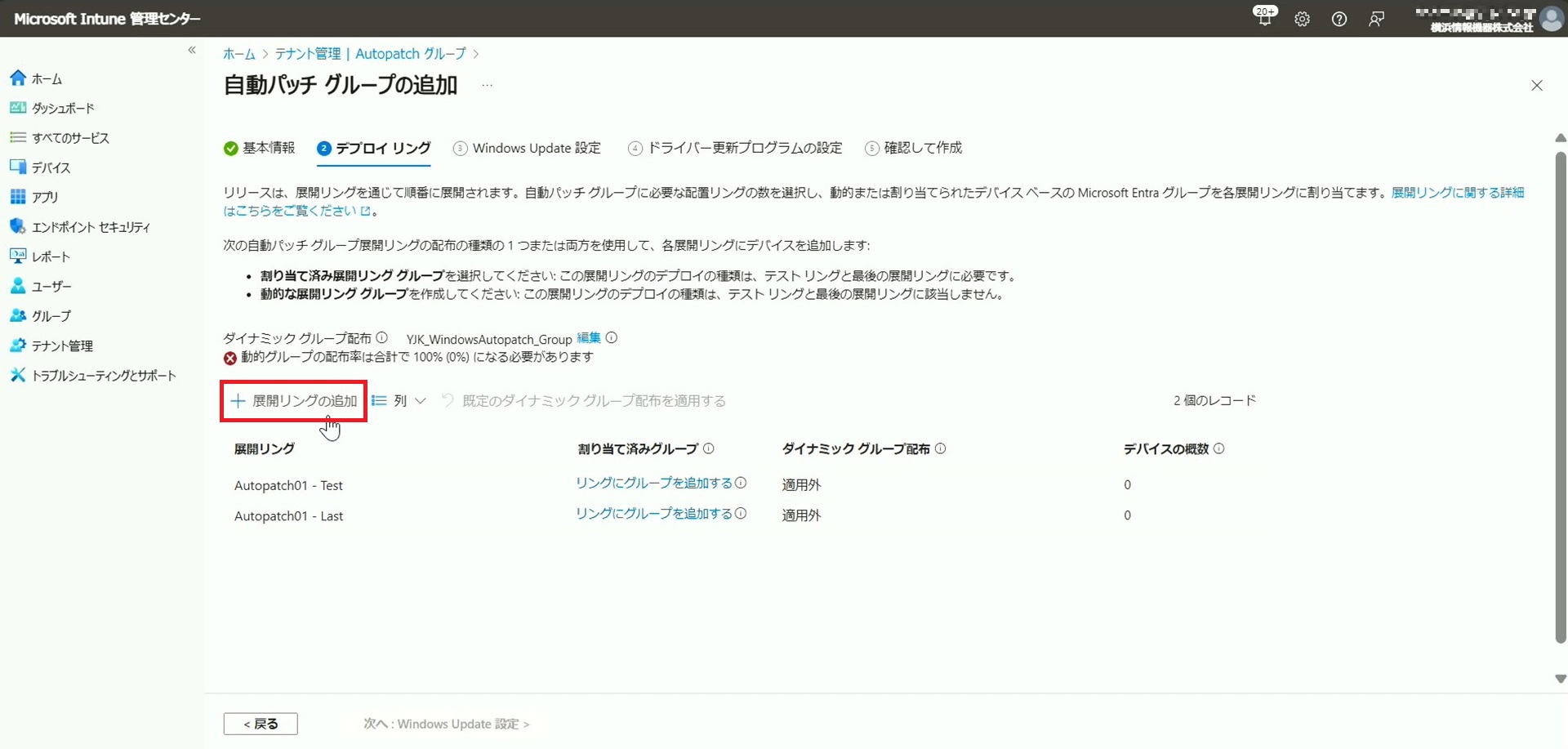Image resolution: width=1568 pixels, height=749 pixels.
Task: Show info icon next to 編集 link
Action: [x=612, y=337]
